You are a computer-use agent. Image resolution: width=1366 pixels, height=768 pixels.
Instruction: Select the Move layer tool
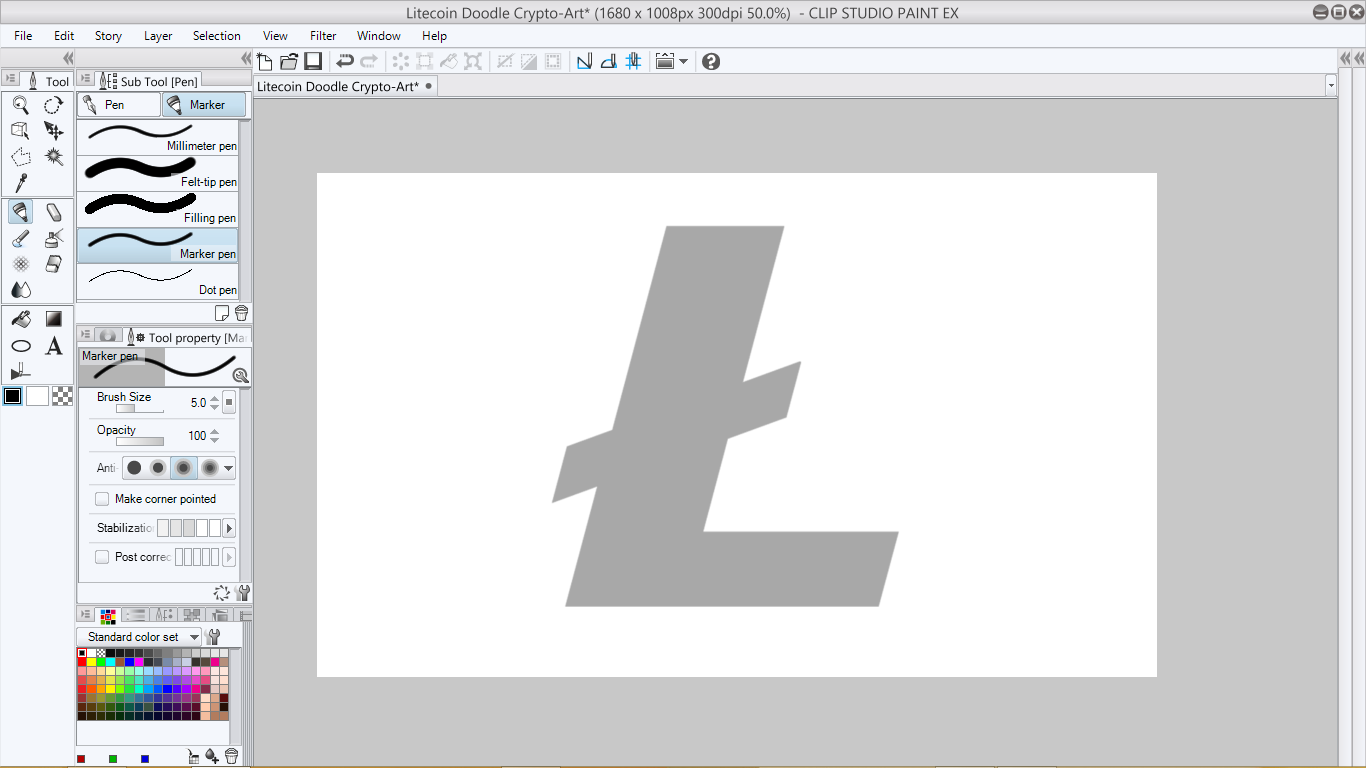tap(54, 131)
